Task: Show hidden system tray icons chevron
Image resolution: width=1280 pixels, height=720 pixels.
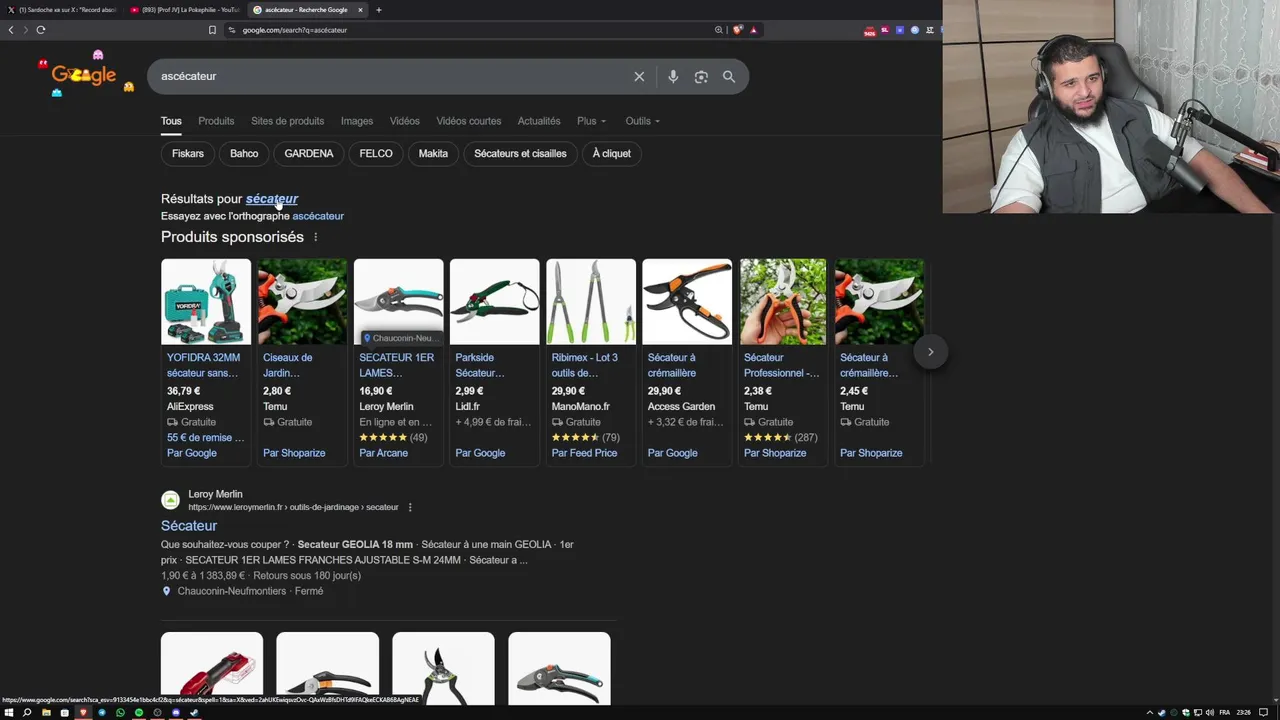Action: 1150,713
